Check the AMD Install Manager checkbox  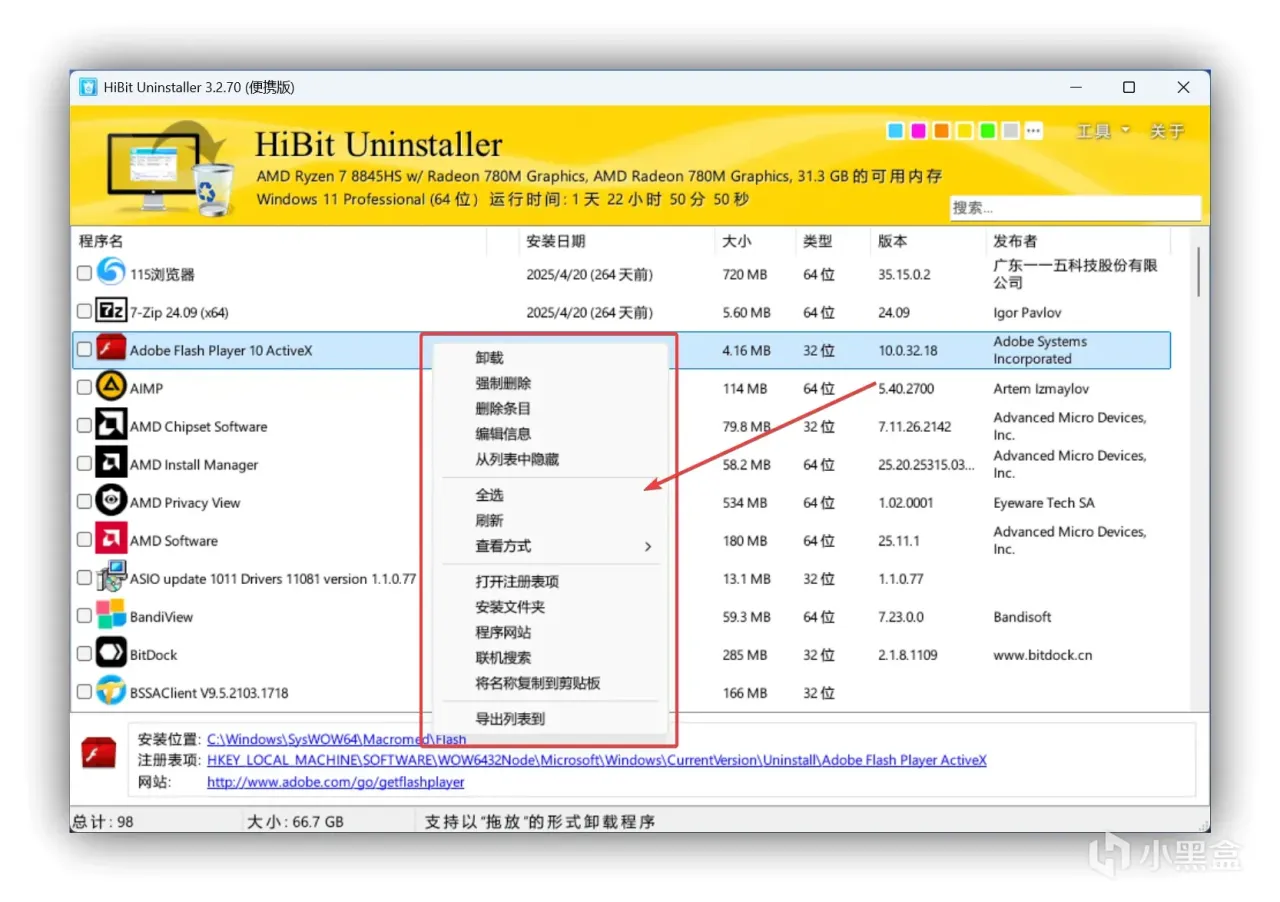(x=84, y=464)
